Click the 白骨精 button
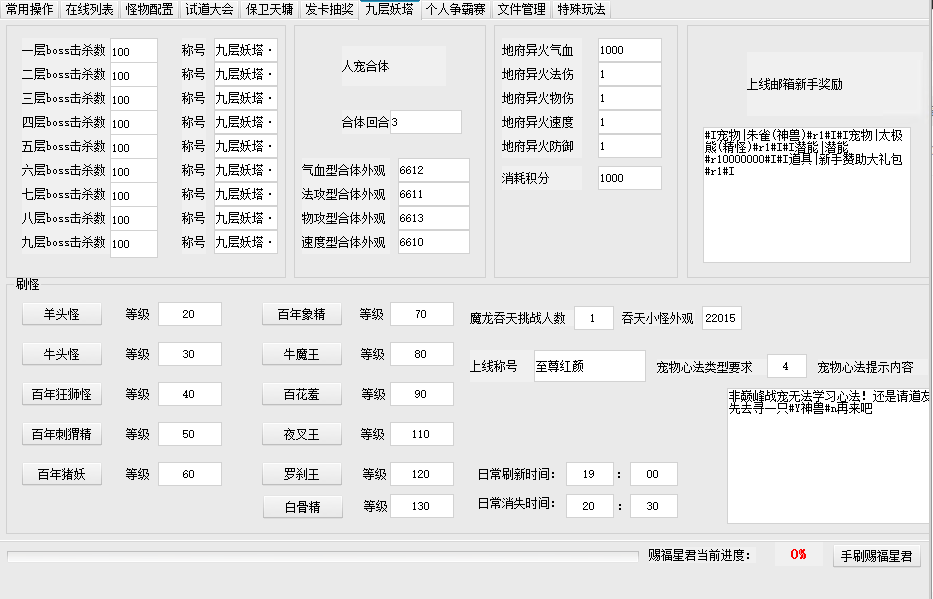 coord(303,507)
